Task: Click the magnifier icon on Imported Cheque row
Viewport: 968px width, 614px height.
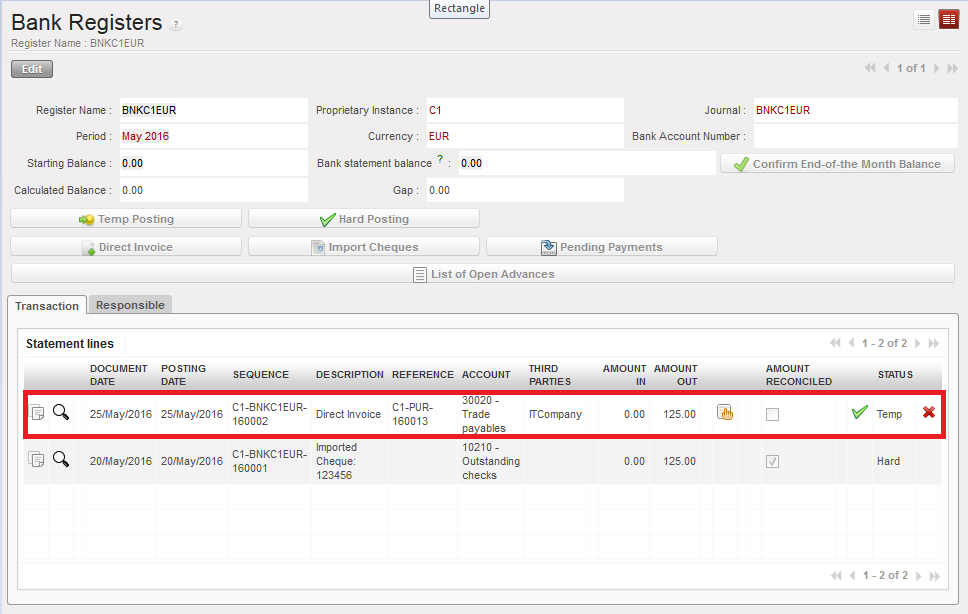Action: point(61,460)
